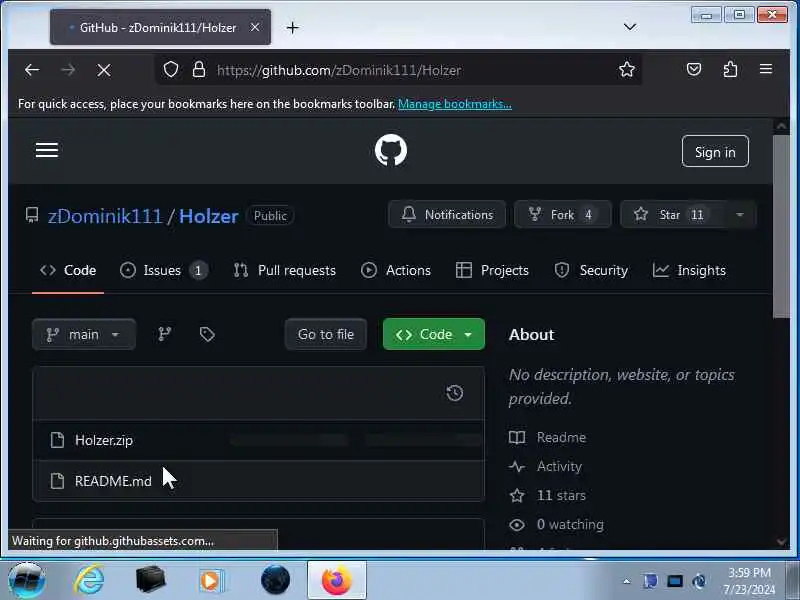The image size is (800, 600).
Task: Open the Windows Start menu
Action: tap(27, 580)
